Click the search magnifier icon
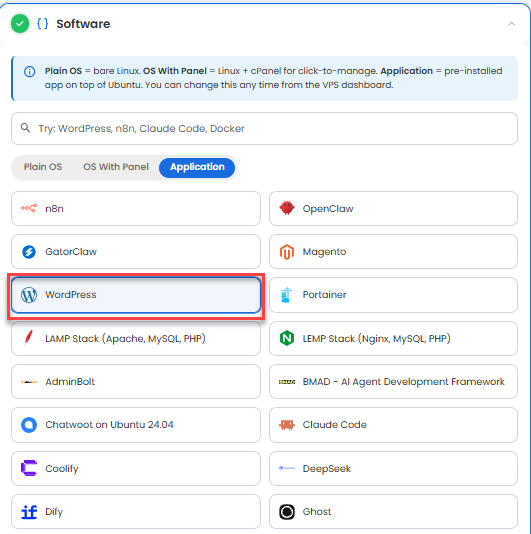Image resolution: width=531 pixels, height=534 pixels. tap(26, 128)
